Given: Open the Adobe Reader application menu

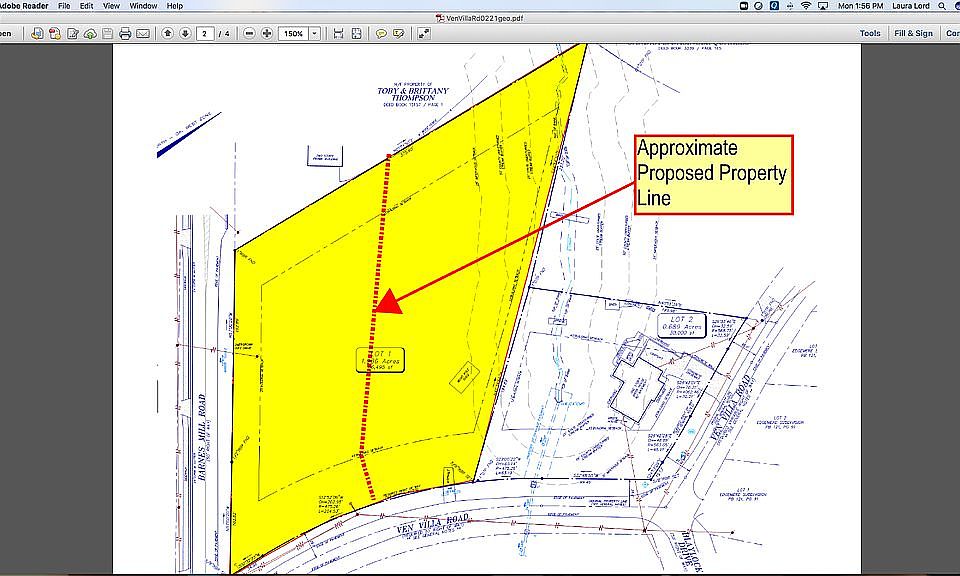Looking at the screenshot, I should pos(24,6).
